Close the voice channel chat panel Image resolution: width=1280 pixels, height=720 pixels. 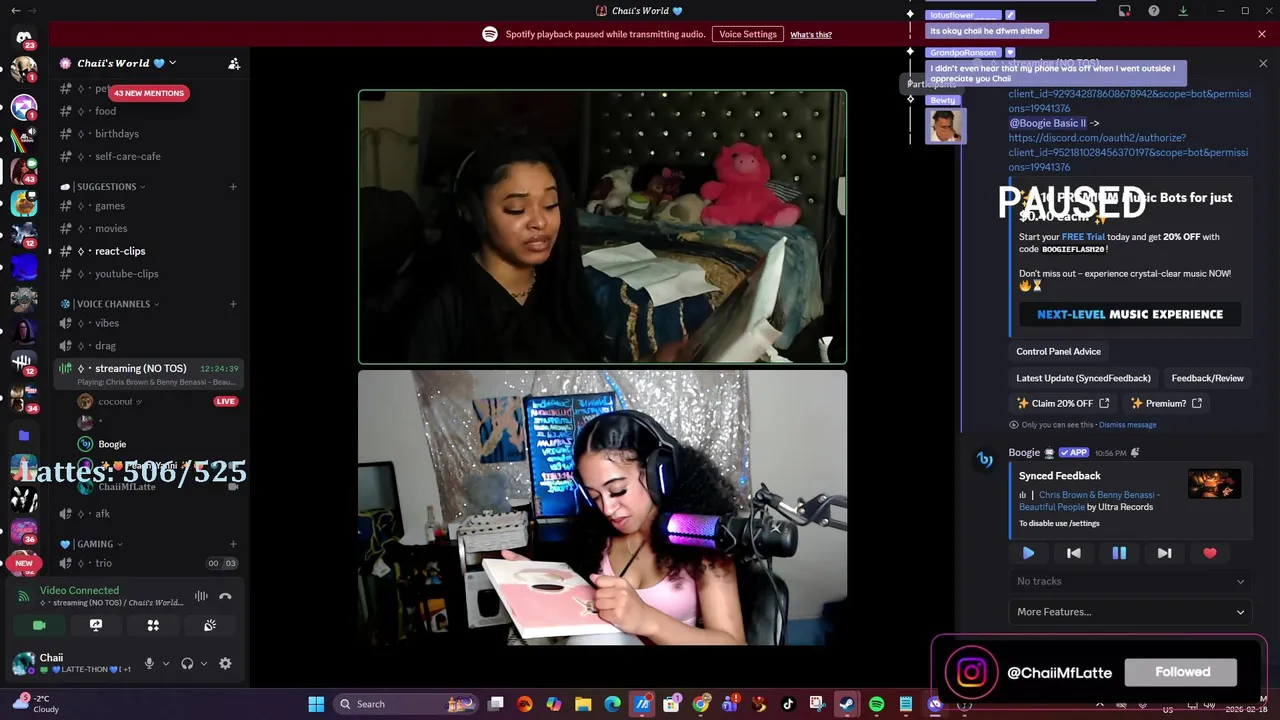pyautogui.click(x=1263, y=63)
